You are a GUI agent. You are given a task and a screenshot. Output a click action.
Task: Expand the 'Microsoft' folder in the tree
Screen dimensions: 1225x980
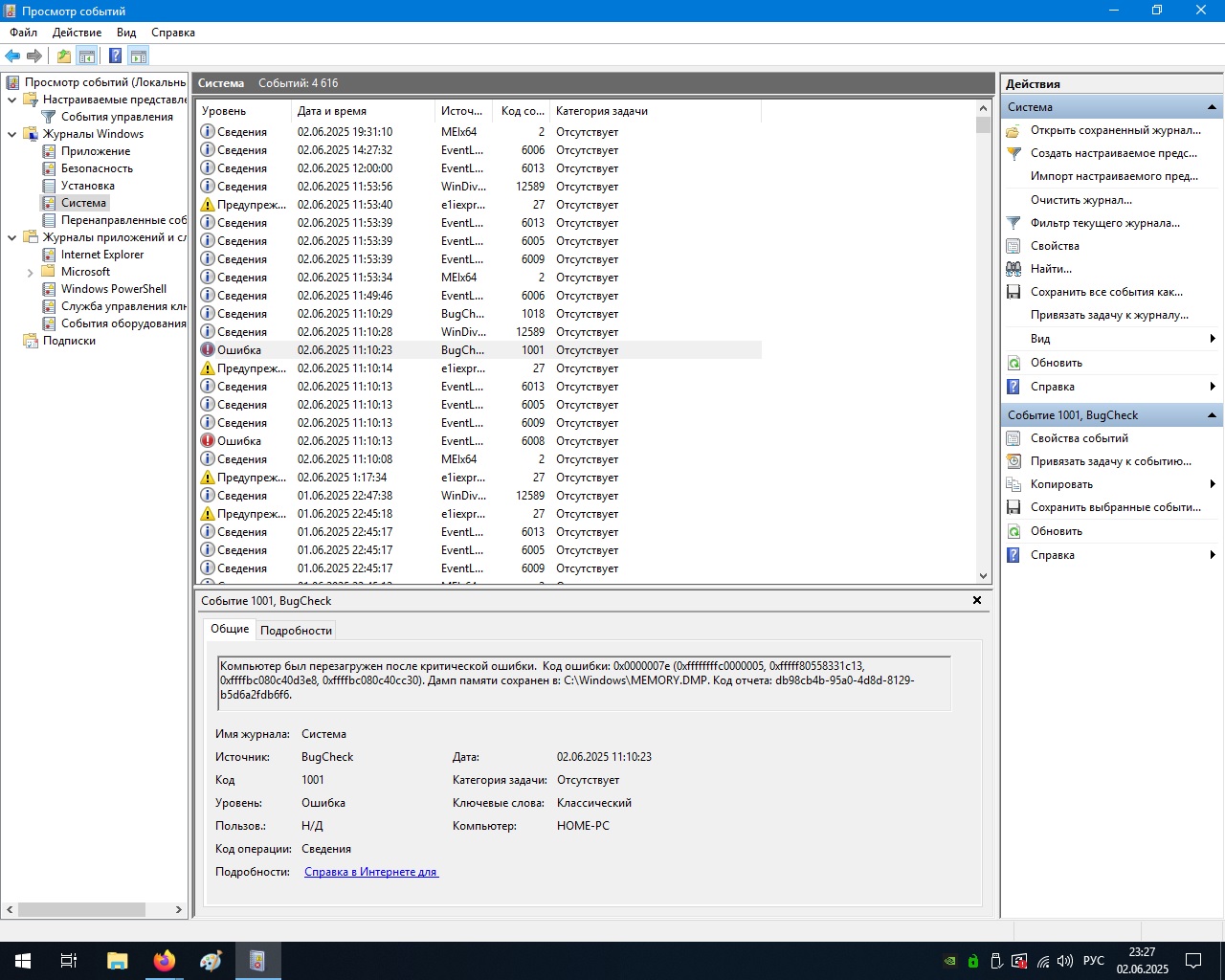[x=31, y=273]
